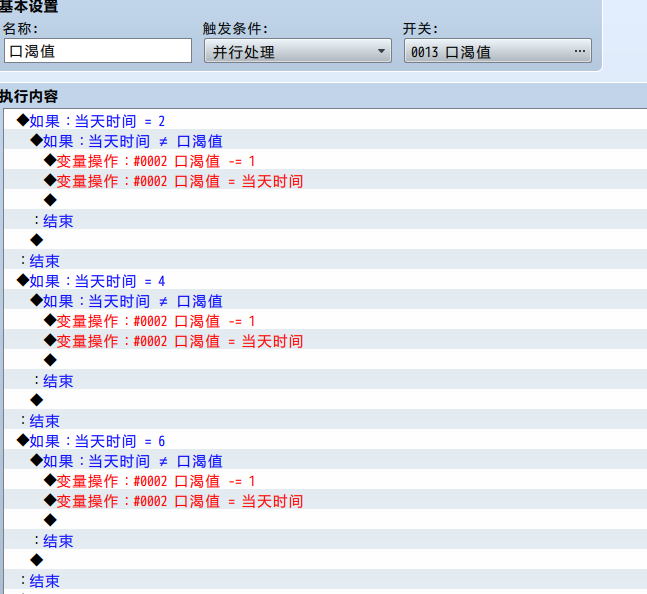The width and height of the screenshot is (647, 594).
Task: Select 如果:当天时间 ≠ 口渴值 inside the = 2 block
Action: (325, 140)
